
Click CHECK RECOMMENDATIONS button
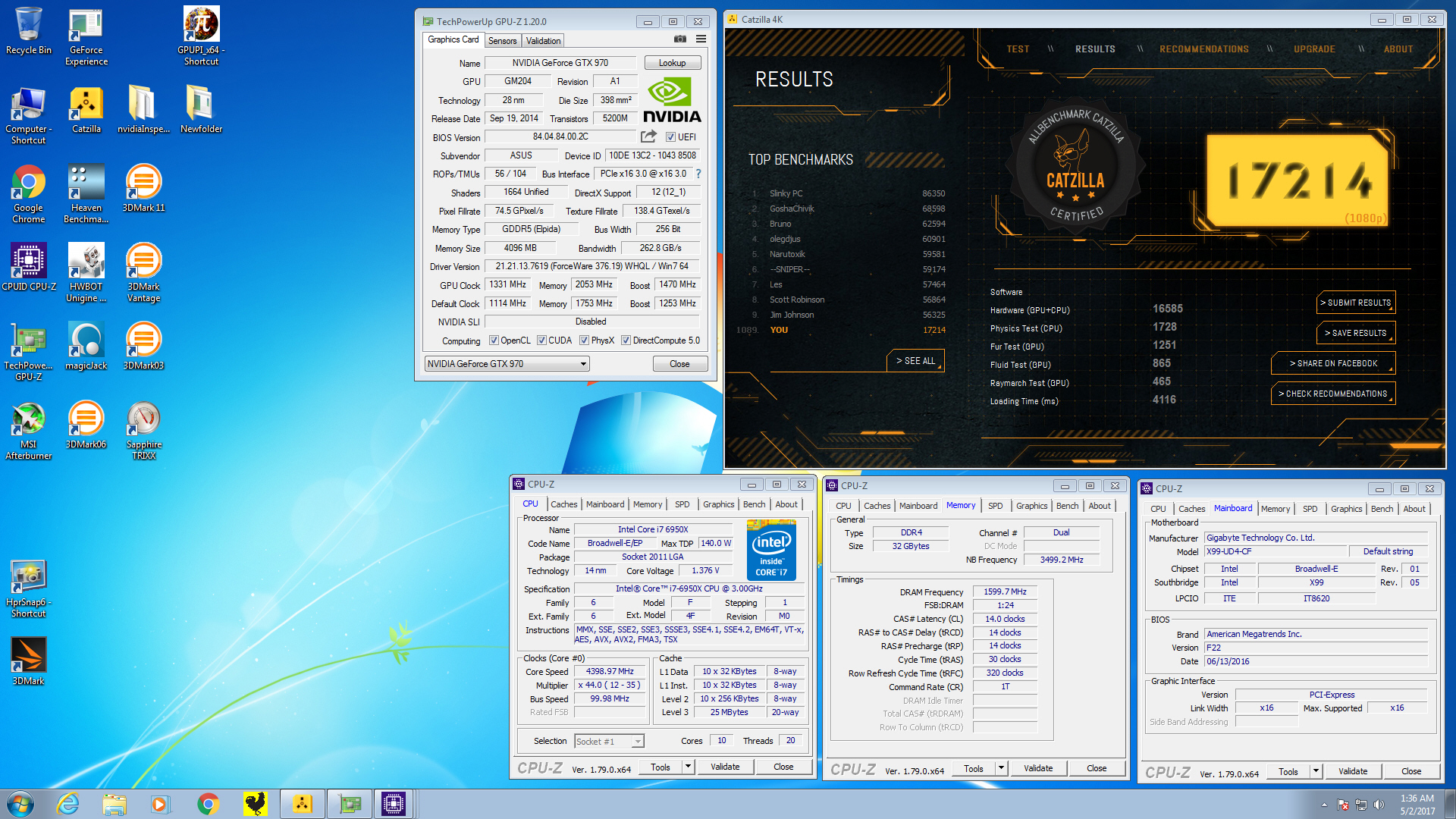coord(1333,394)
